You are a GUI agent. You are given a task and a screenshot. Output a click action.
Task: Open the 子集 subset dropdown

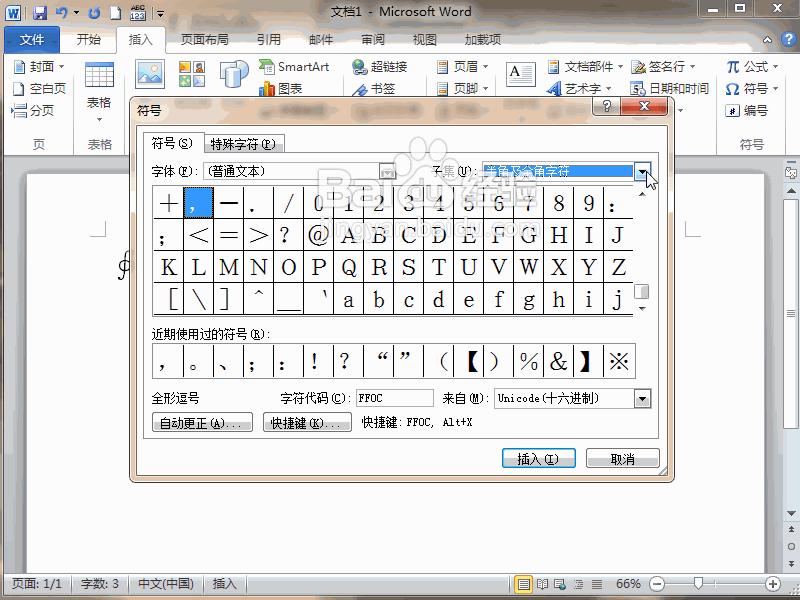pos(643,171)
